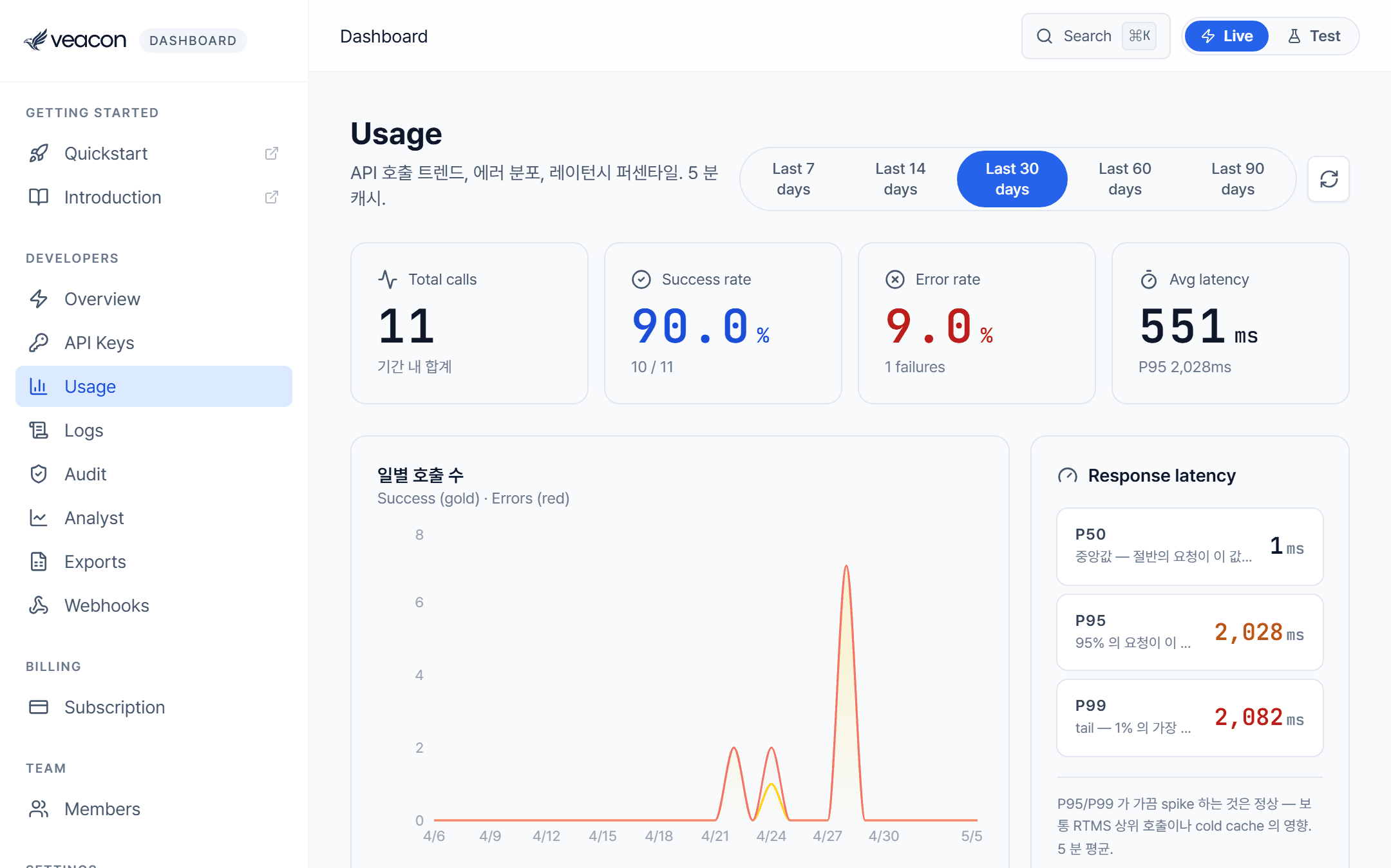Open the Members team page
Viewport: 1391px width, 868px height.
point(154,809)
